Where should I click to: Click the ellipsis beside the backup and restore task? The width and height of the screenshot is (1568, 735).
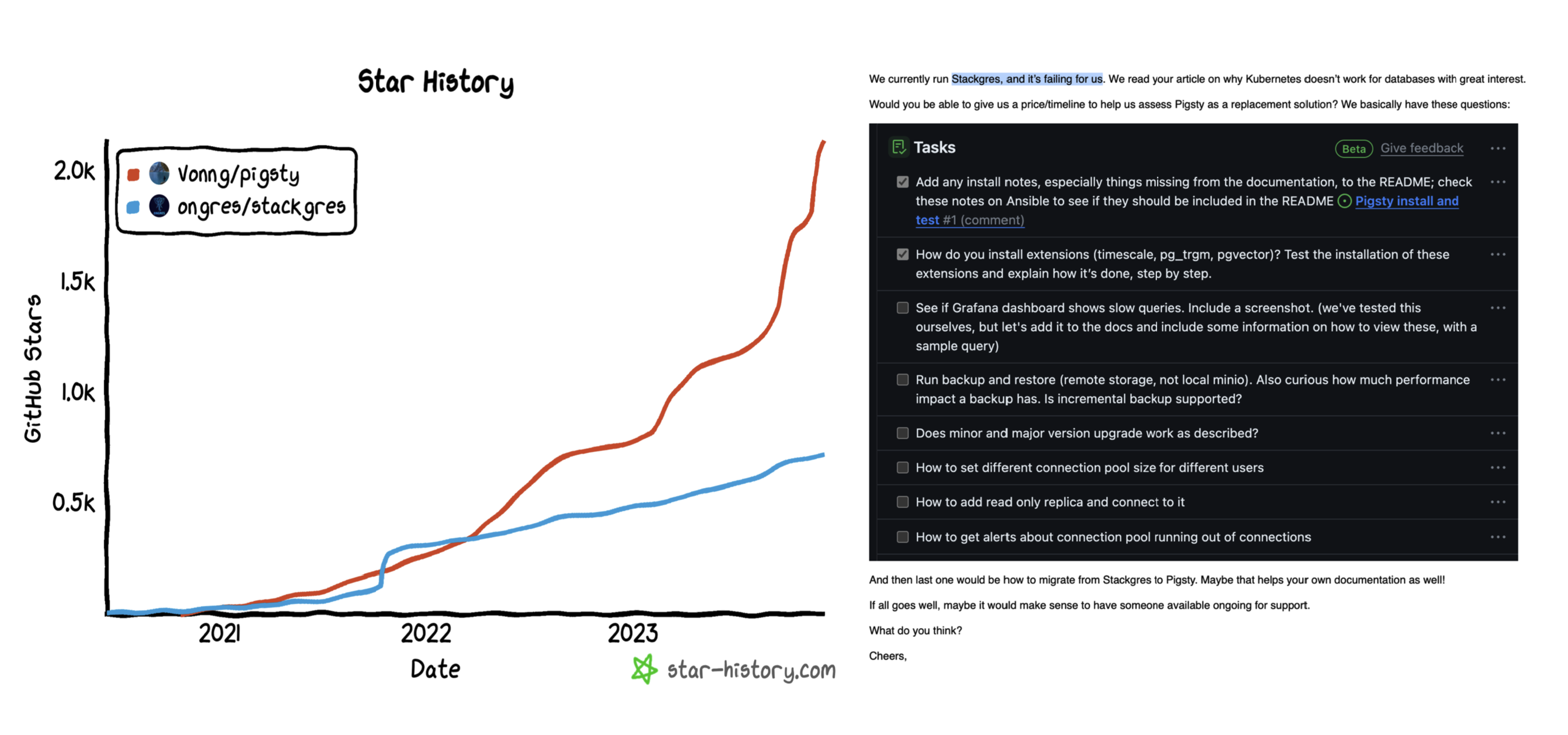(x=1500, y=380)
